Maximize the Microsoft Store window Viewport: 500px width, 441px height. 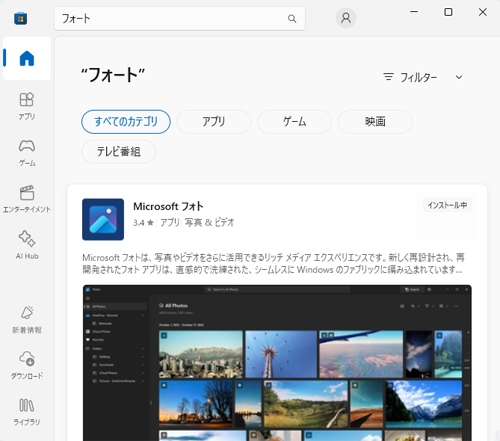tap(448, 12)
